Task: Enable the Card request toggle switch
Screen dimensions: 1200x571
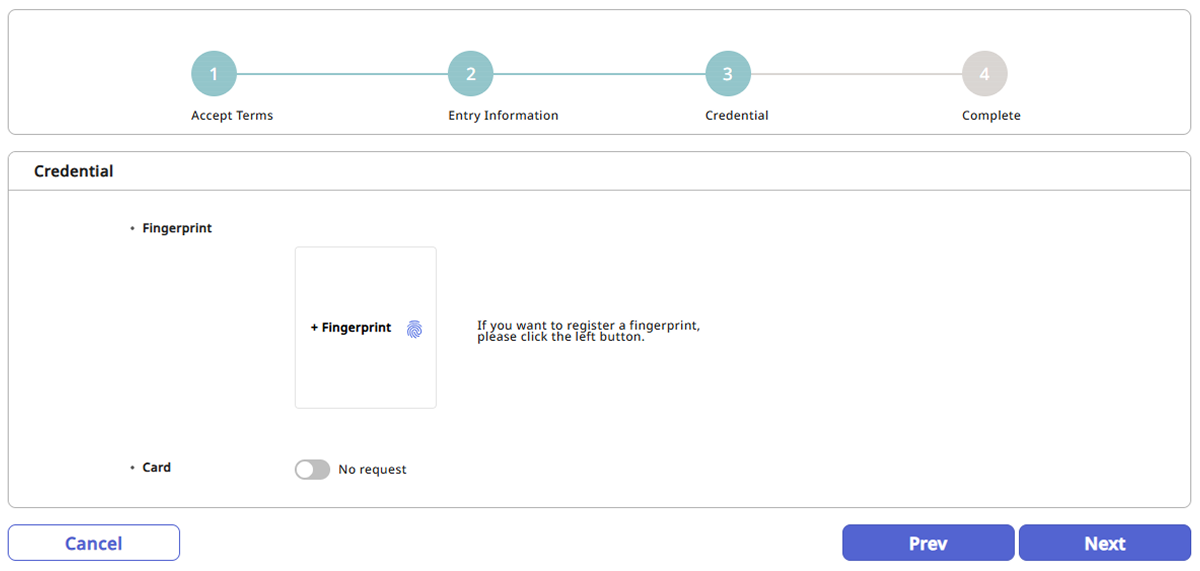Action: point(312,469)
